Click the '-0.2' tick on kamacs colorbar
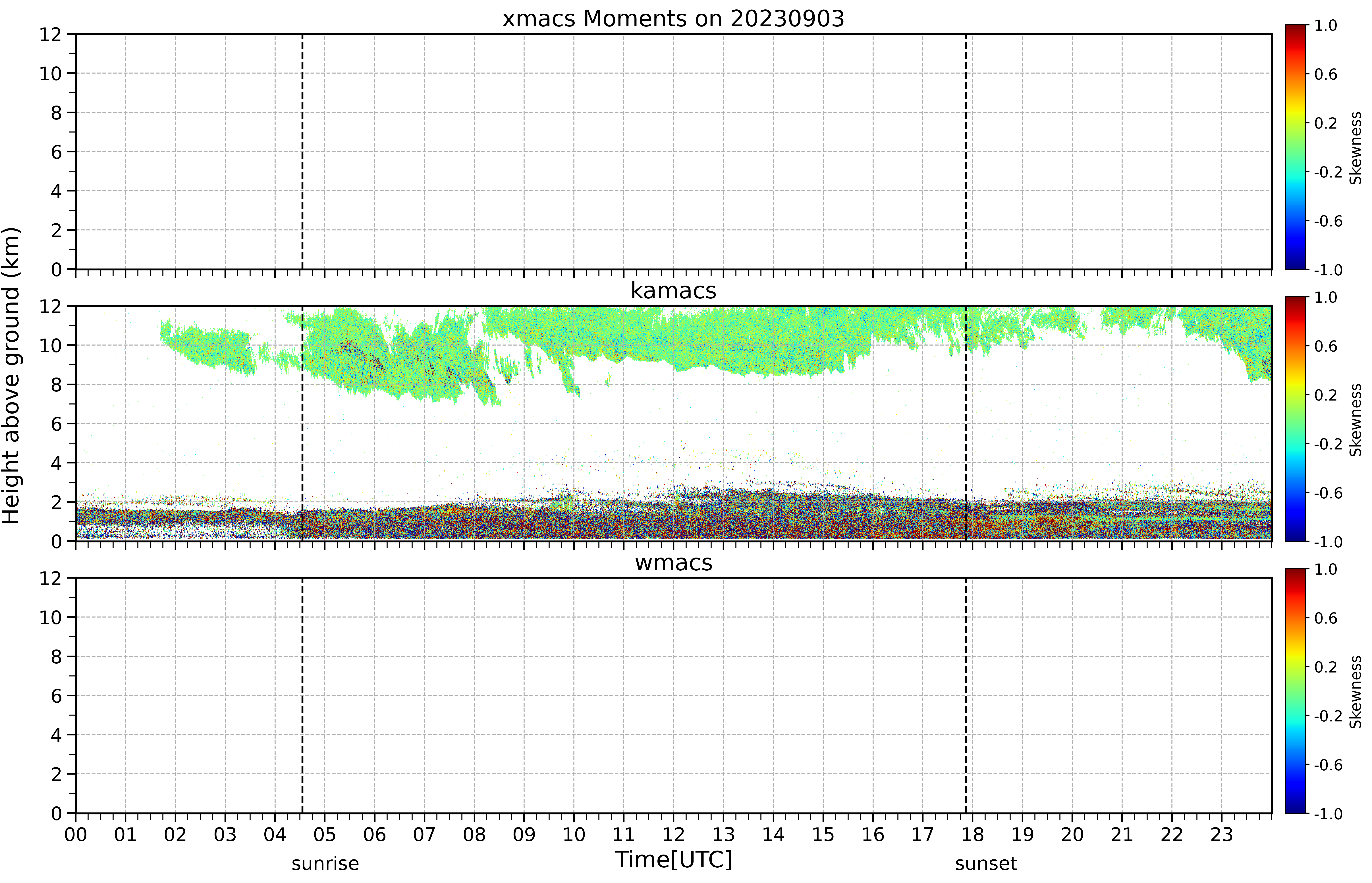The width and height of the screenshot is (1372, 883). (1329, 444)
